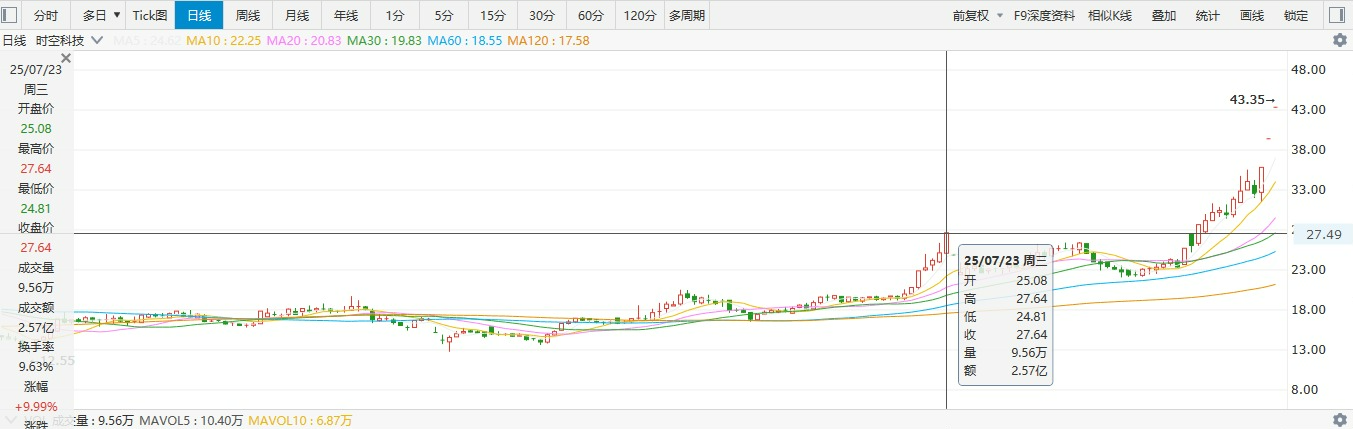Open the volume panel settings gear
1353x429 pixels.
click(x=1339, y=420)
